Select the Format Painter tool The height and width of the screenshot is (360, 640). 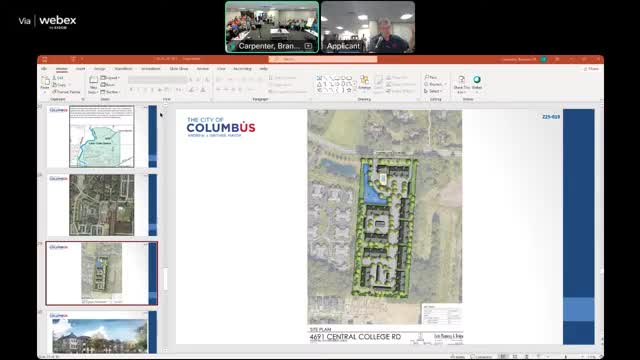(67, 92)
